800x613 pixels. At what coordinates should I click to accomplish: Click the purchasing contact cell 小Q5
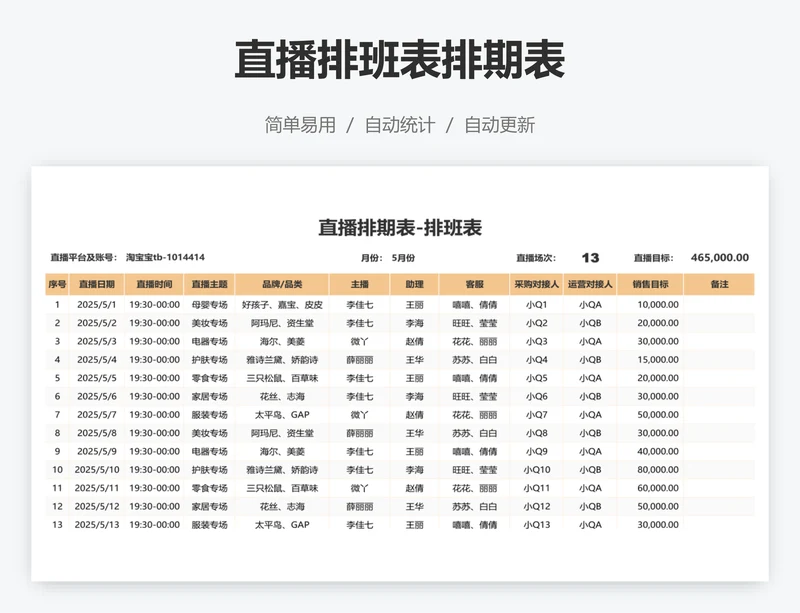coord(536,378)
